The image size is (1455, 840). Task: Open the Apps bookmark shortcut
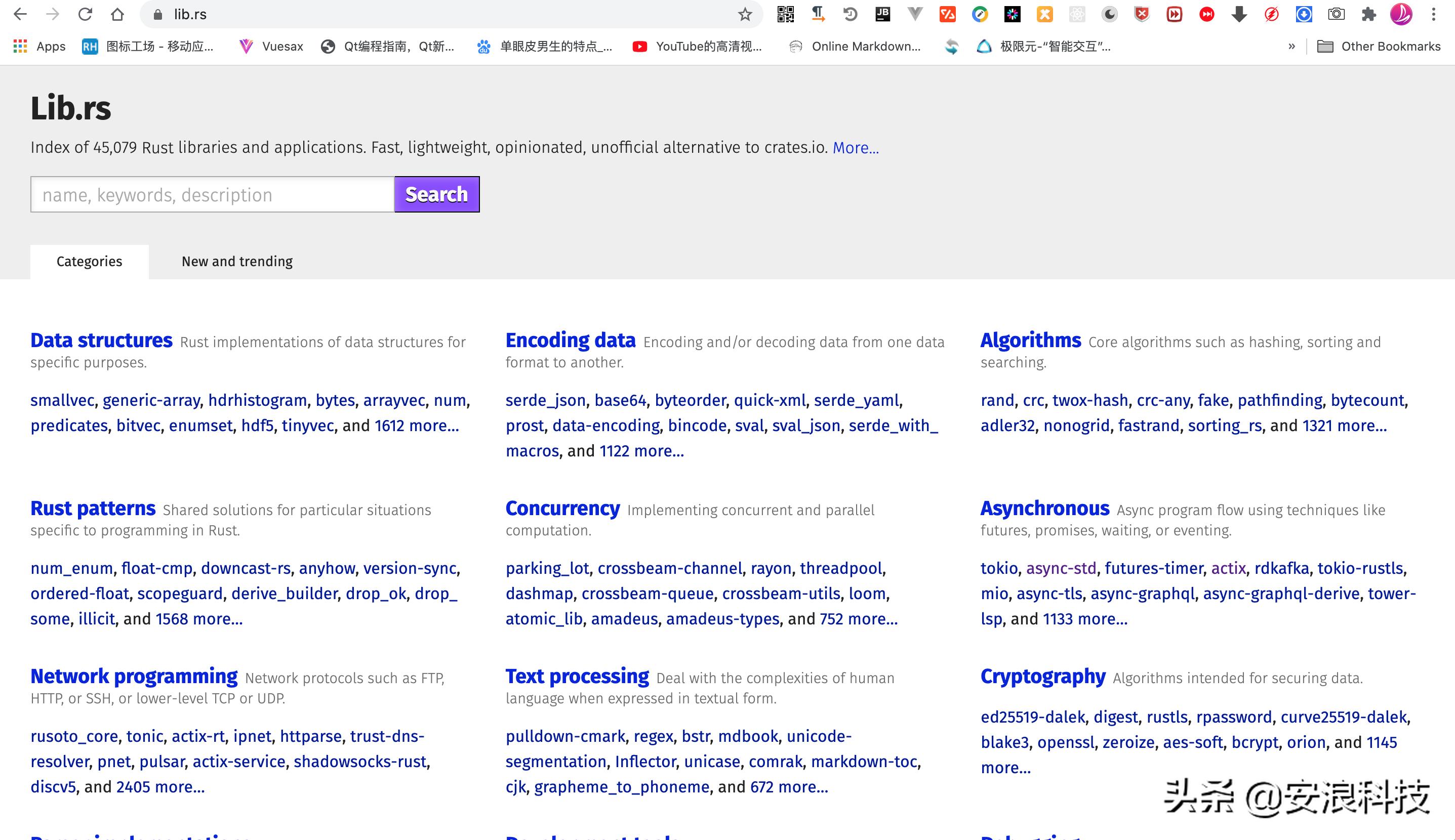coord(39,47)
